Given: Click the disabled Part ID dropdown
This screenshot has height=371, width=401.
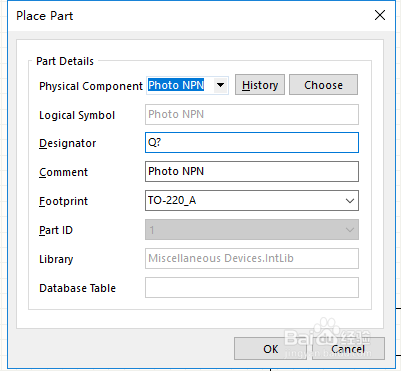Looking at the screenshot, I should 252,230.
